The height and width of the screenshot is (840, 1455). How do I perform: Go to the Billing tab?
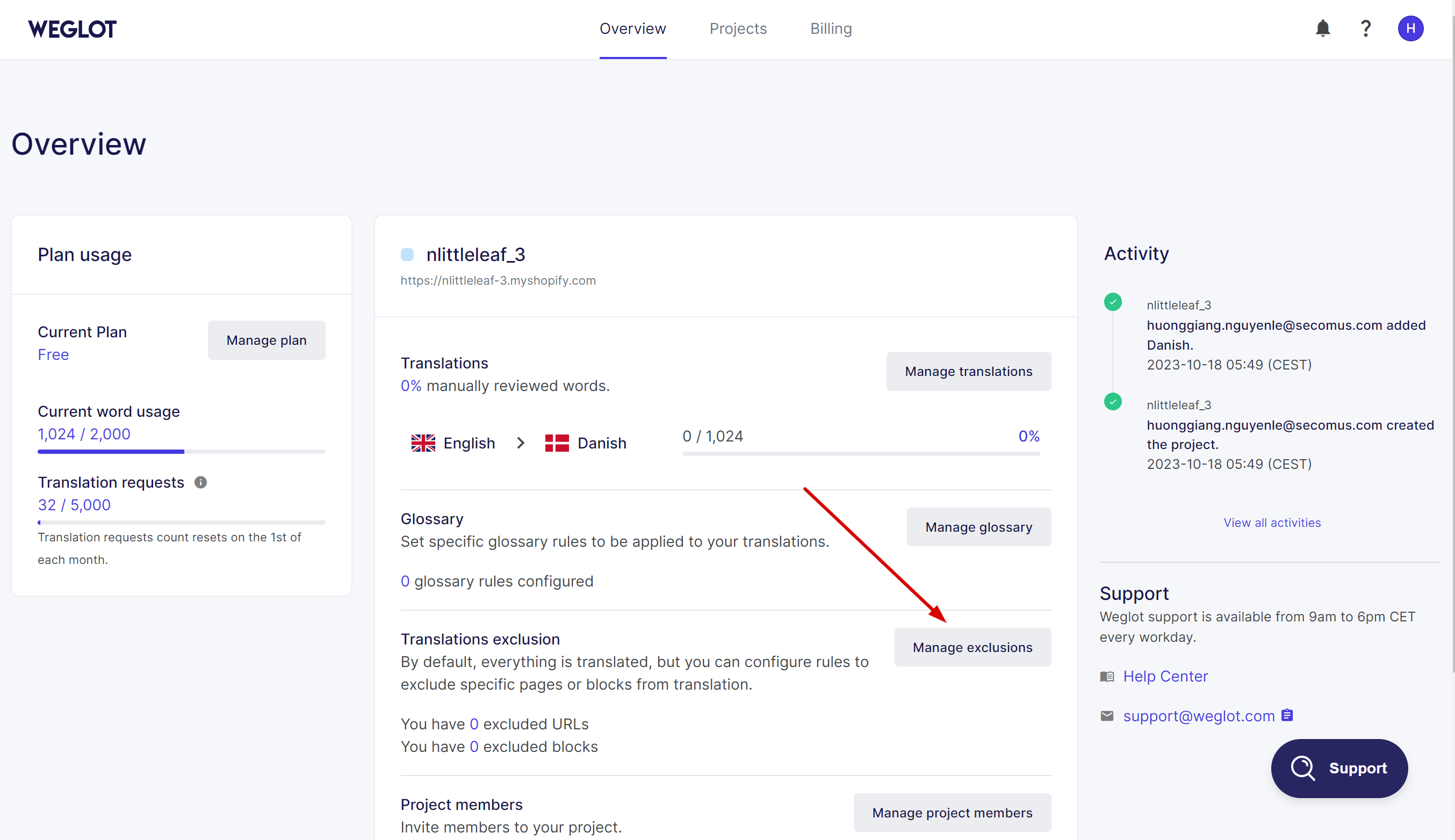click(831, 29)
